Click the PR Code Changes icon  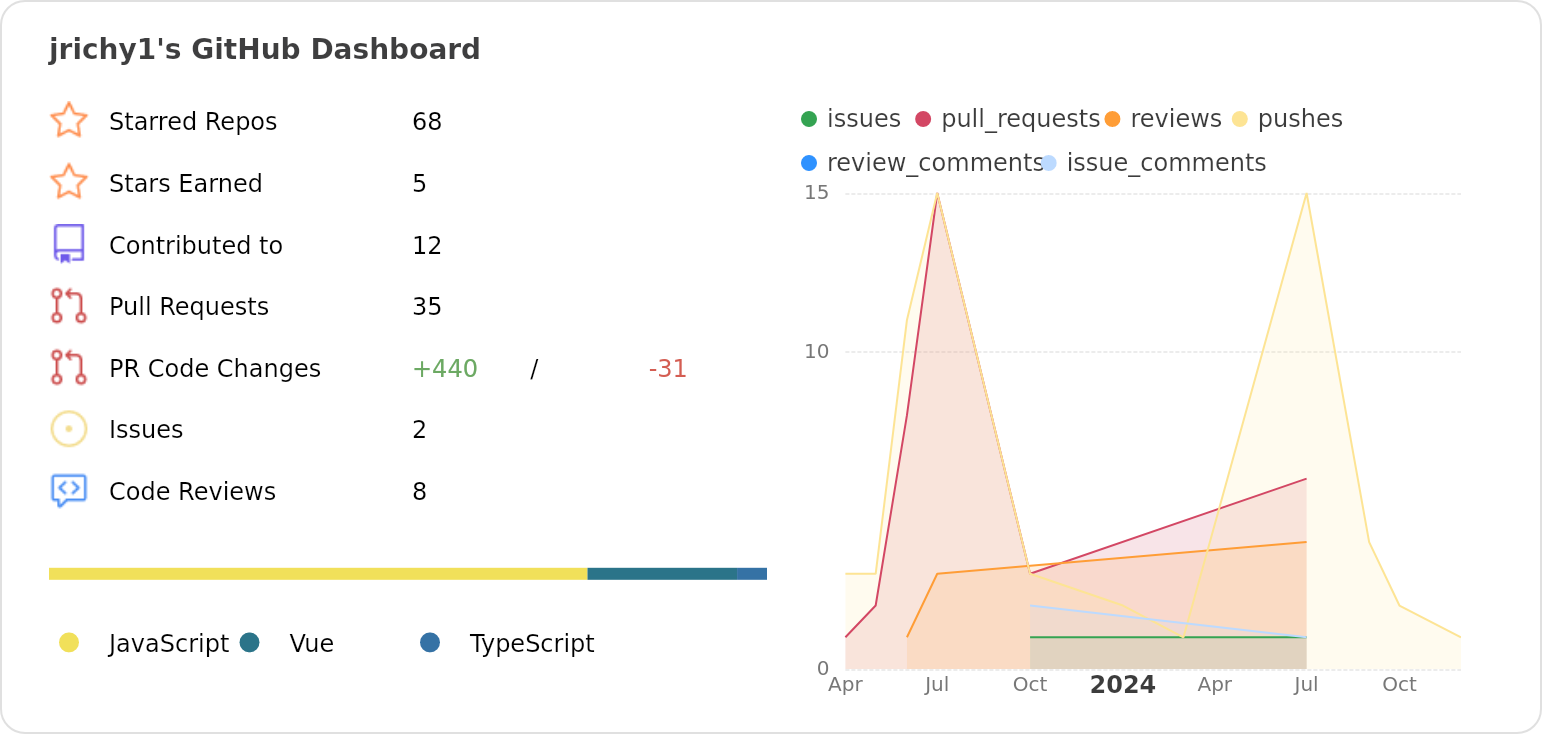pos(69,367)
